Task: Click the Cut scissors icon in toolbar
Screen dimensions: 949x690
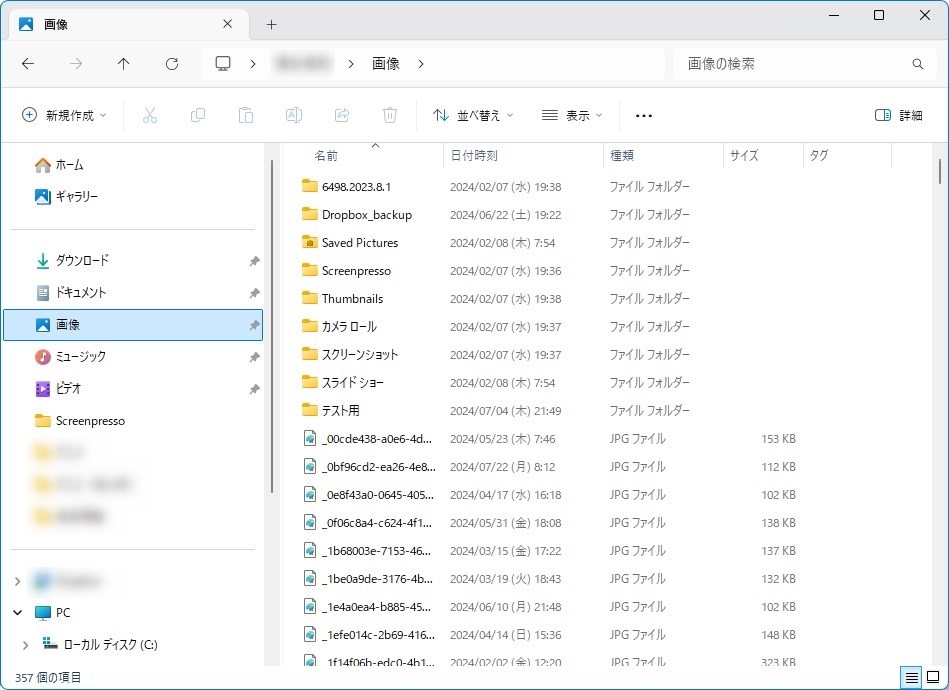Action: 150,115
